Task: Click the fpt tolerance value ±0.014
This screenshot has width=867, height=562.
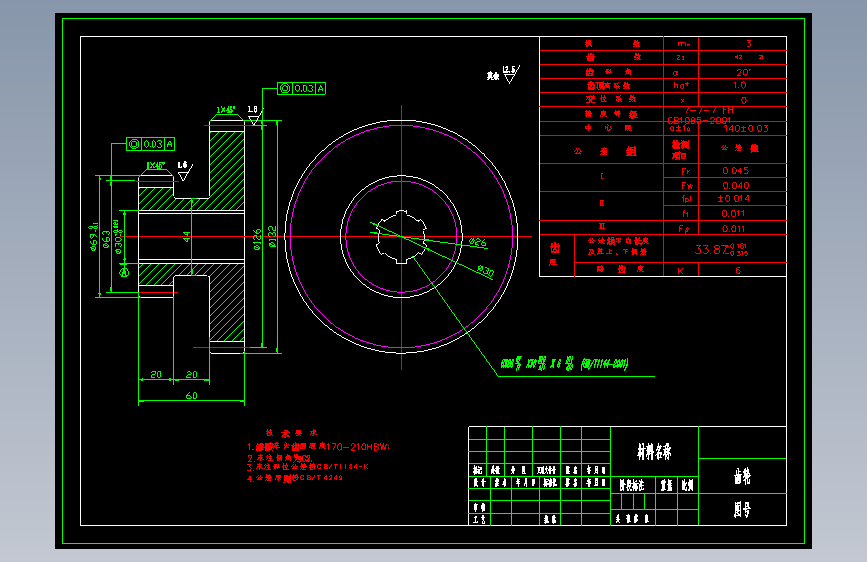Action: click(x=734, y=198)
